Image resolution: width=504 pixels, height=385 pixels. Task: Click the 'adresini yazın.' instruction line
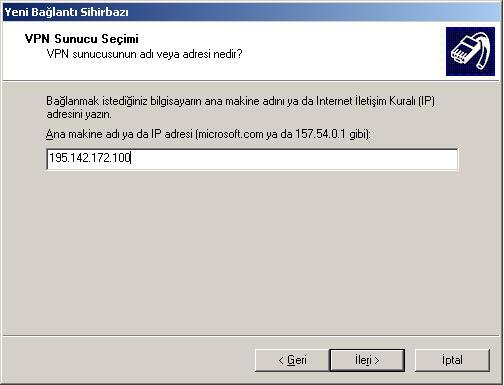tap(79, 114)
